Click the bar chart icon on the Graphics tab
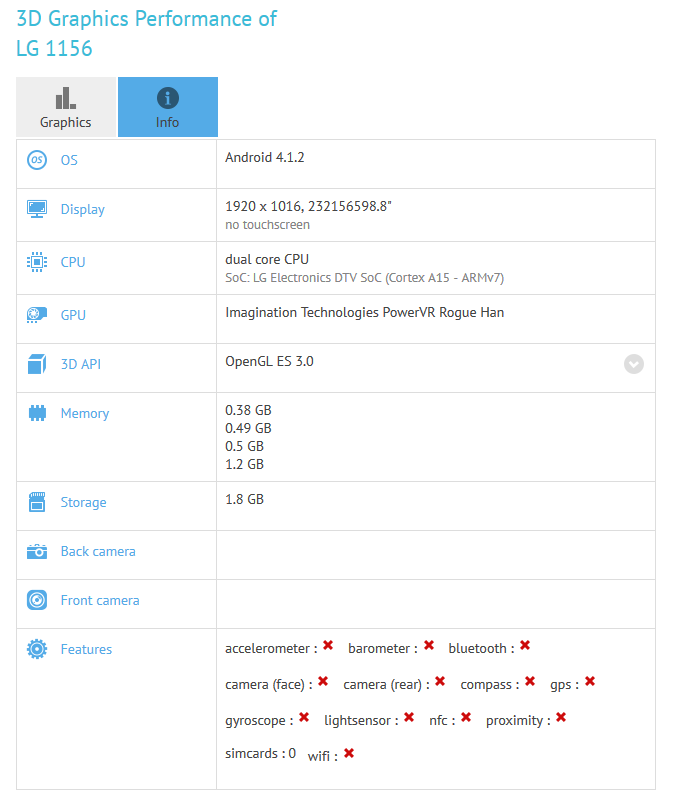Viewport: 677px width, 805px height. [66, 98]
